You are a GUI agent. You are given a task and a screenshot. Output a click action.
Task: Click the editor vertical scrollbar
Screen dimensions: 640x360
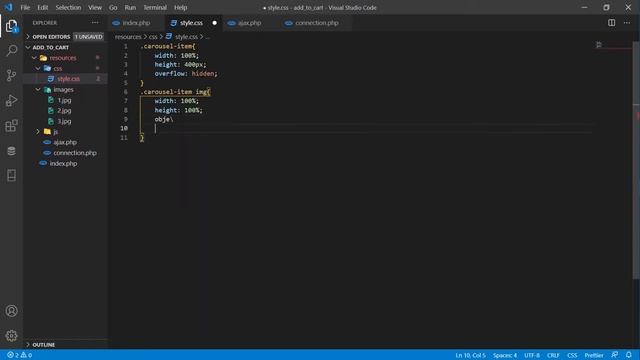tap(636, 160)
